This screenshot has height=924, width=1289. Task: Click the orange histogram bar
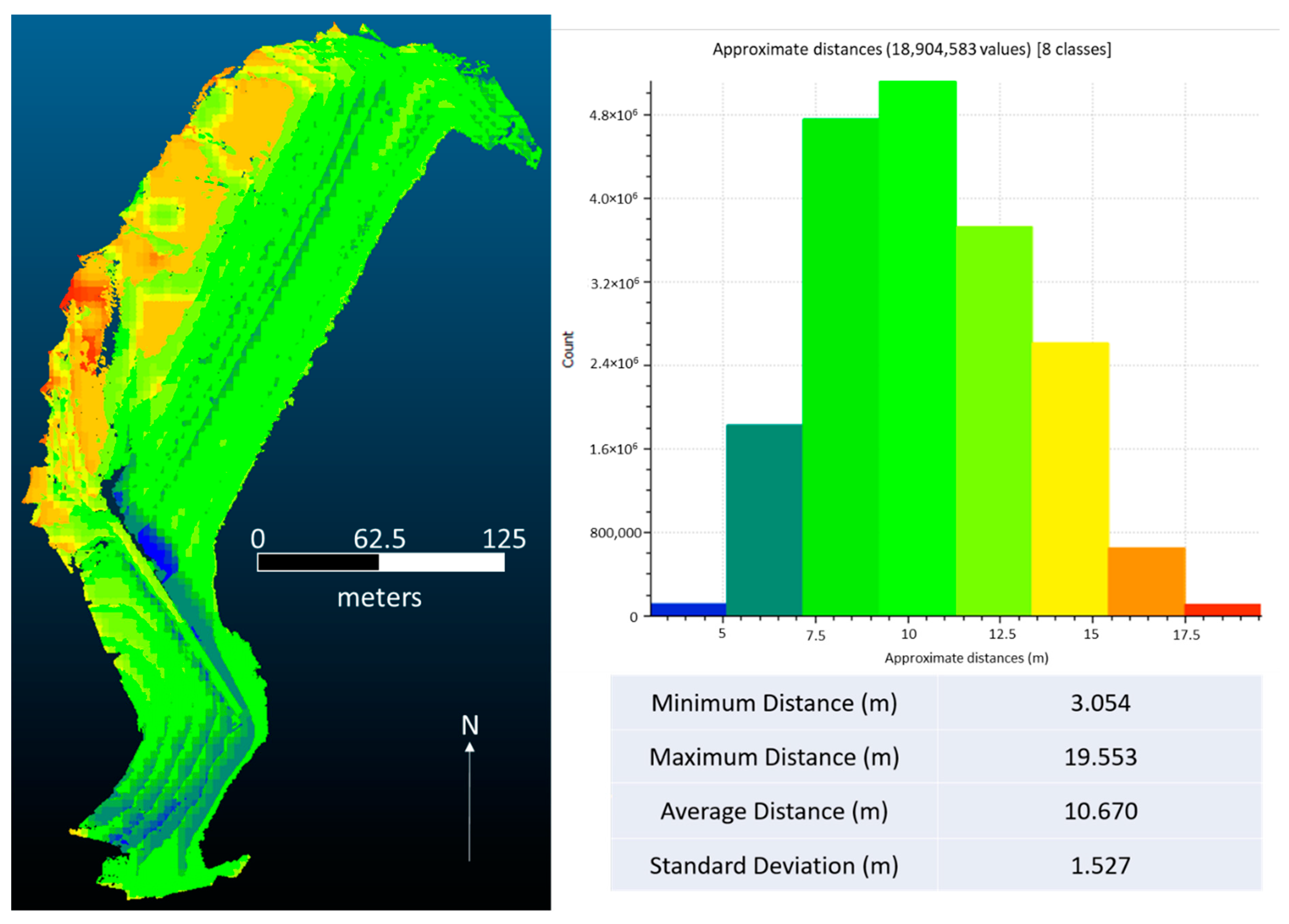tap(1146, 582)
